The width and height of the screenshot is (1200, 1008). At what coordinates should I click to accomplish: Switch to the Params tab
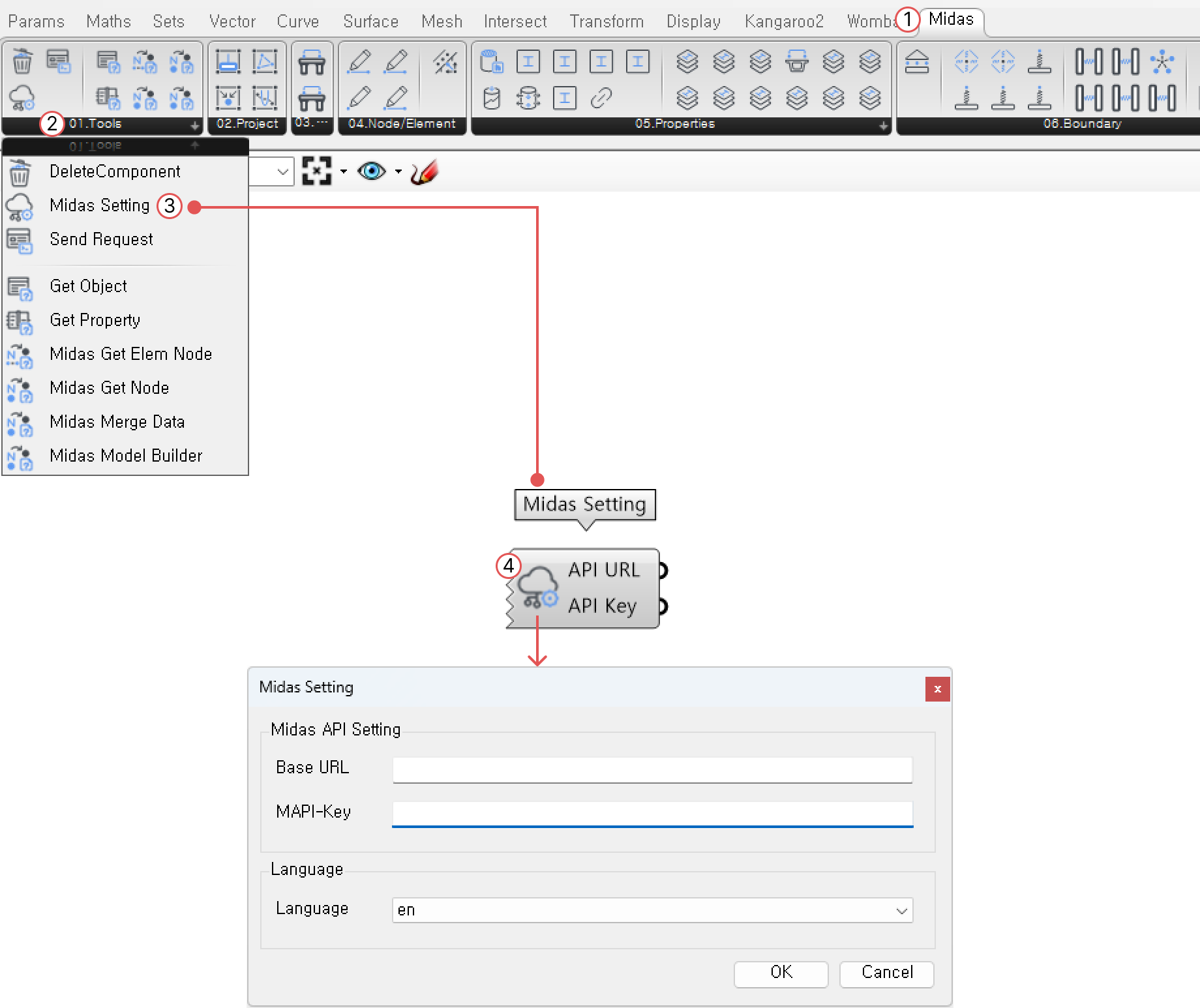click(37, 22)
